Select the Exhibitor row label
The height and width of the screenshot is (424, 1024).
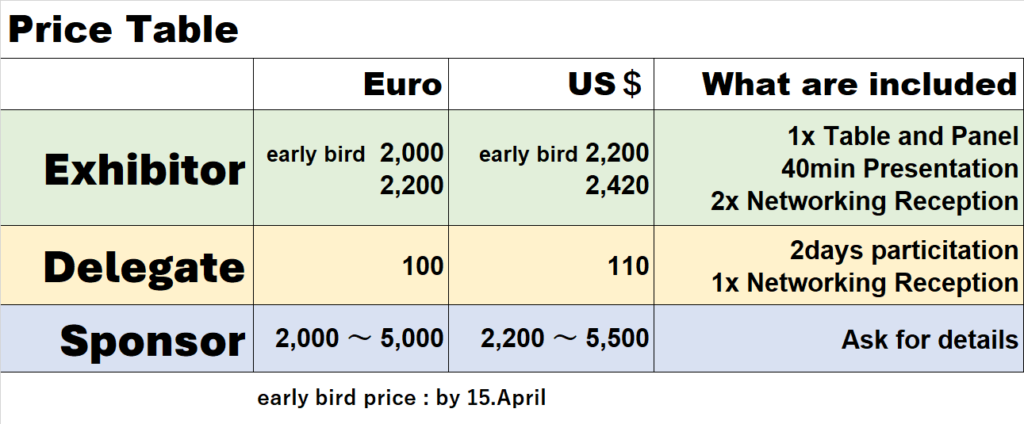pyautogui.click(x=144, y=169)
